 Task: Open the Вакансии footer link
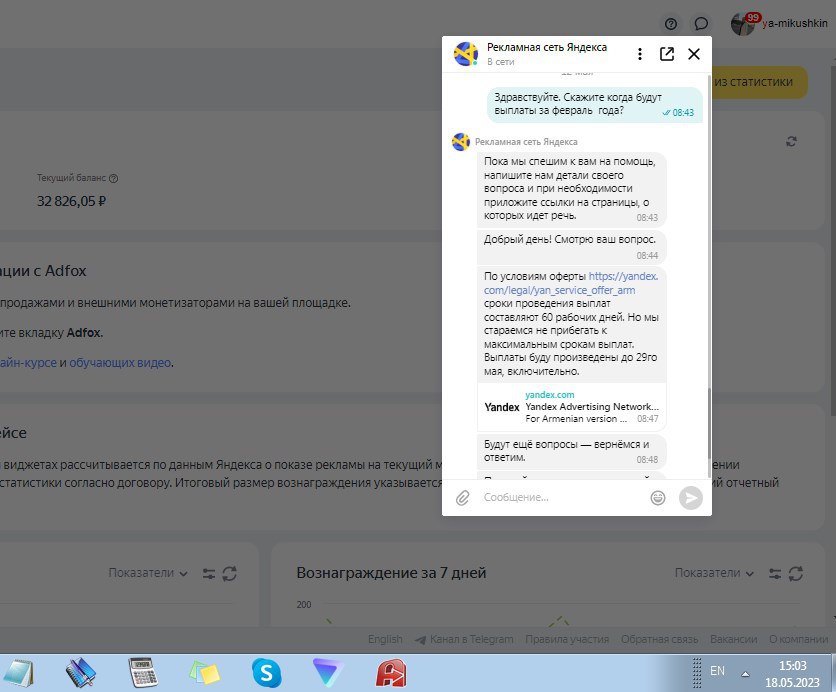point(733,639)
